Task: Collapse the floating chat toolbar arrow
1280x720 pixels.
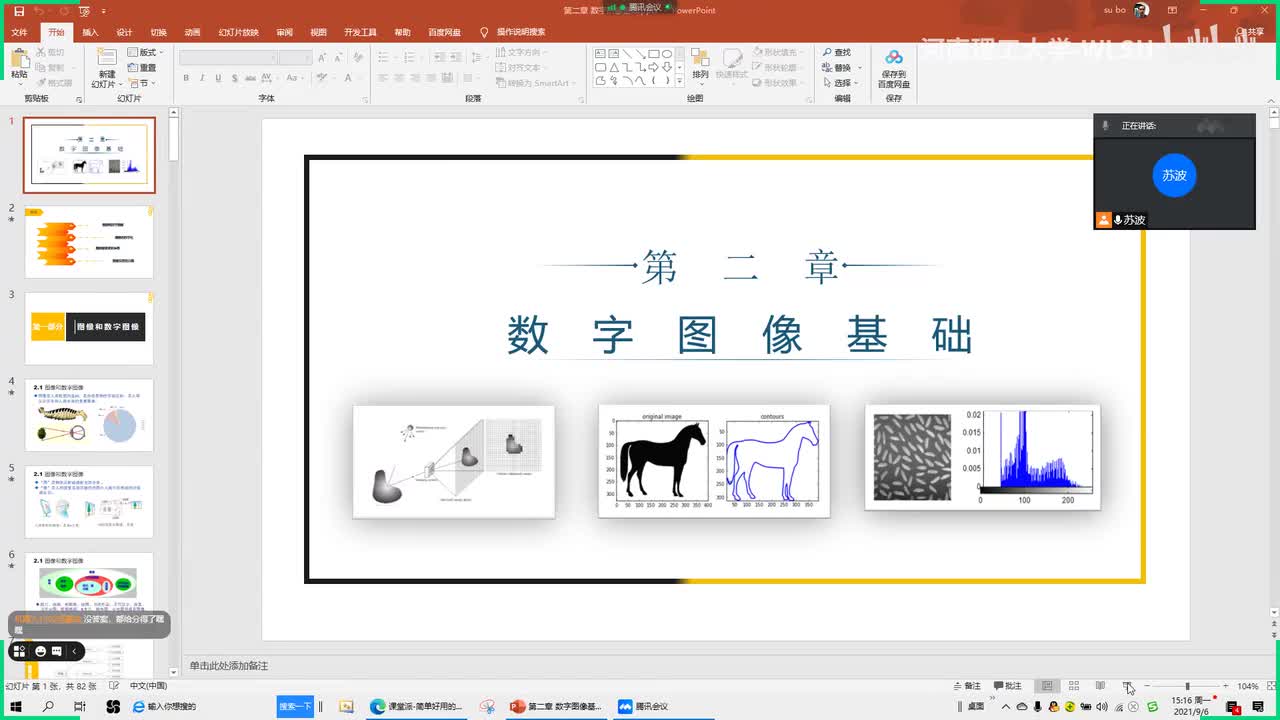Action: [74, 651]
